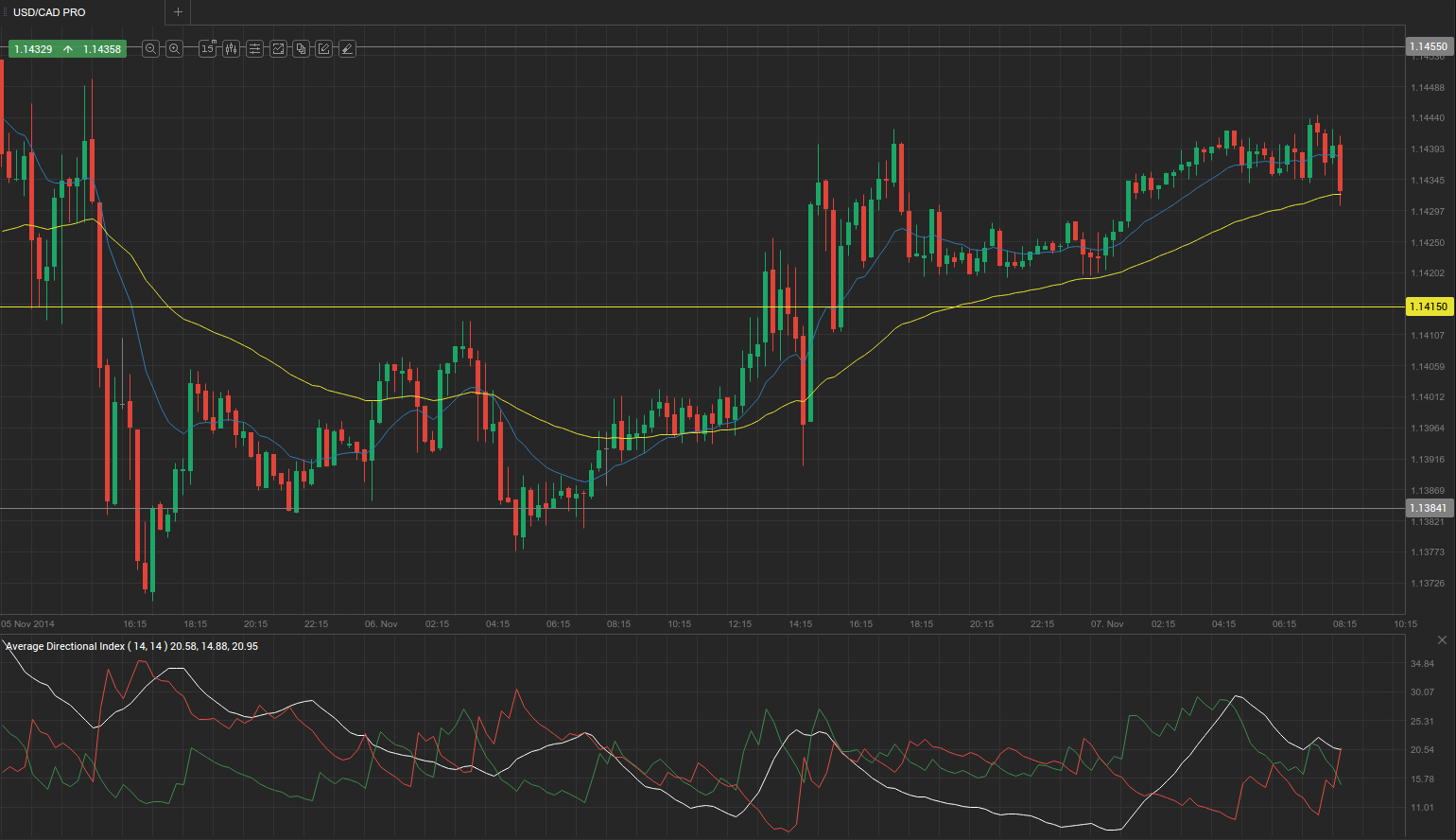Open the 15-minute timeframe selector

(x=208, y=48)
